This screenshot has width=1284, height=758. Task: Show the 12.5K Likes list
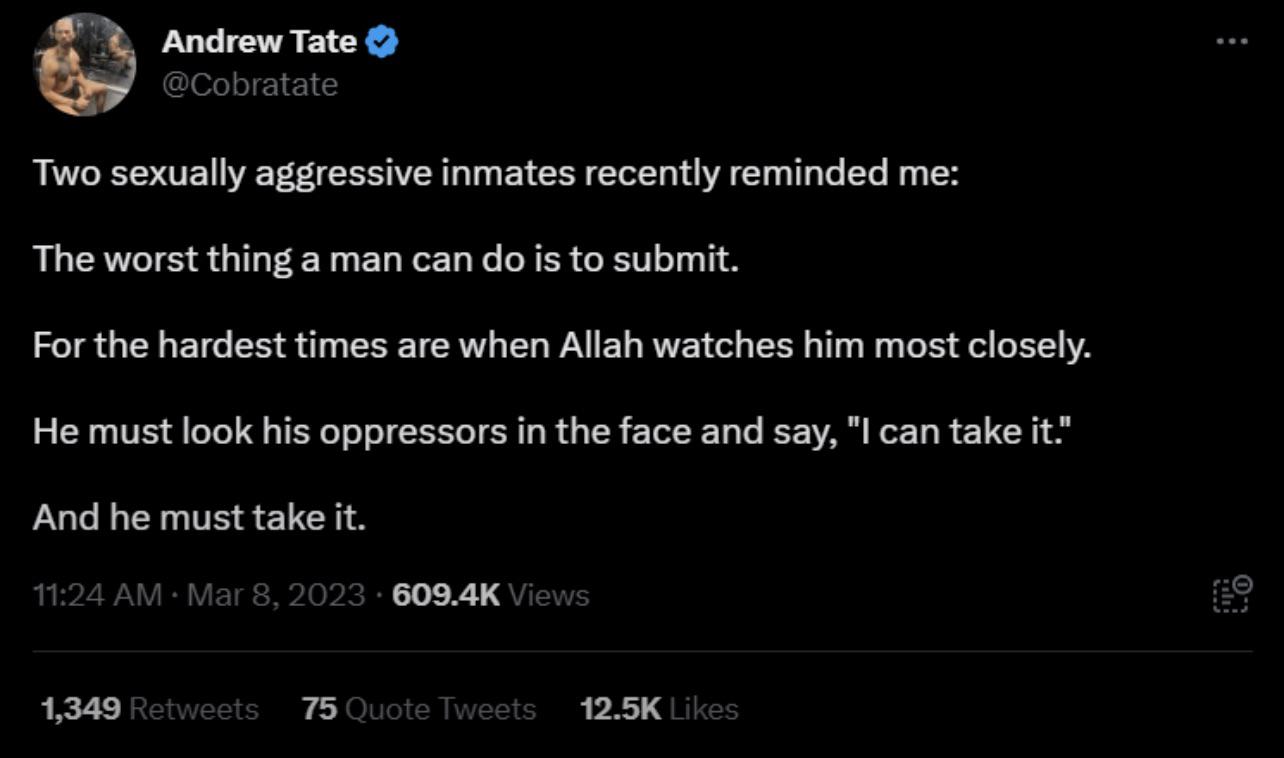coord(659,709)
